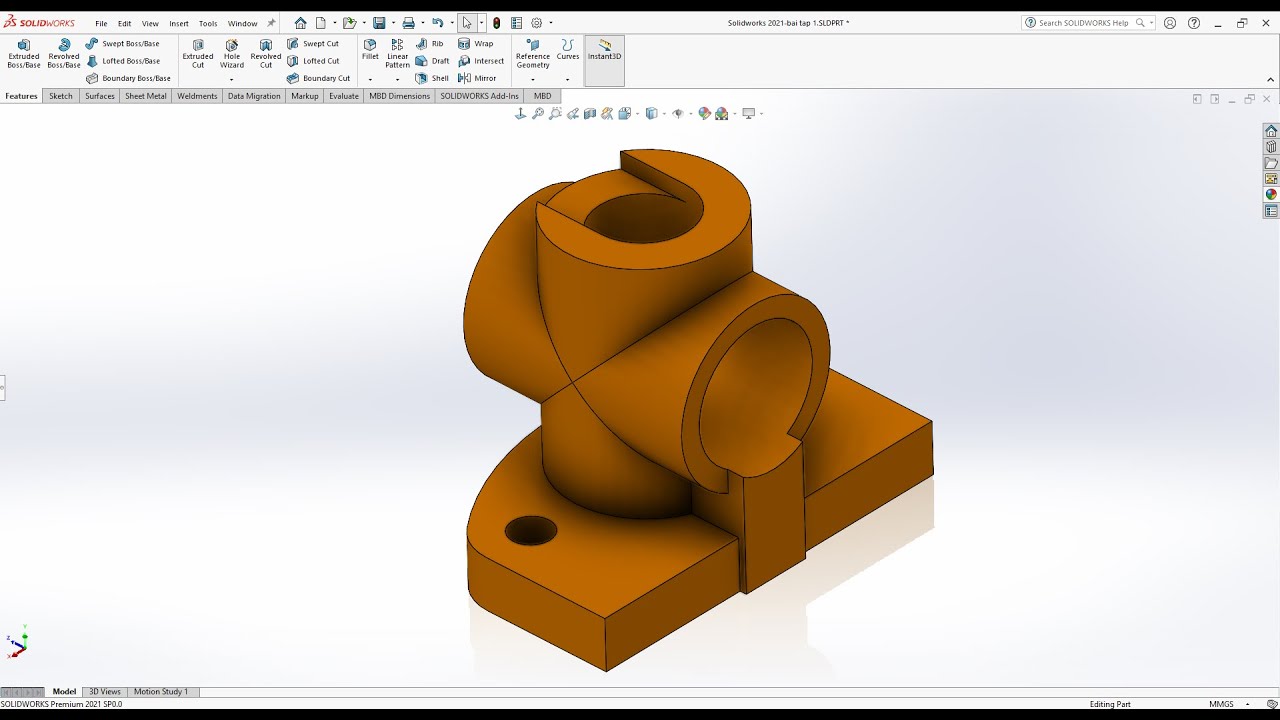
Task: Open the Options gear dropdown arrow
Action: pyautogui.click(x=551, y=23)
